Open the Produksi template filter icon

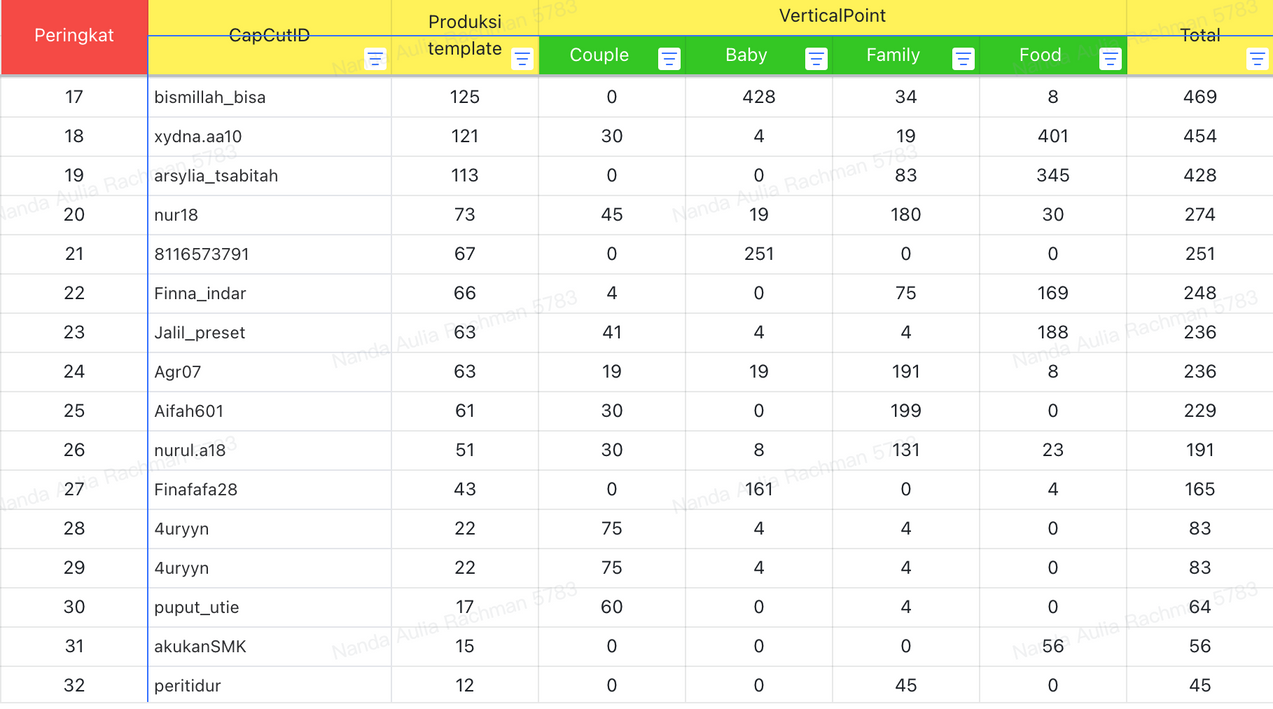522,59
